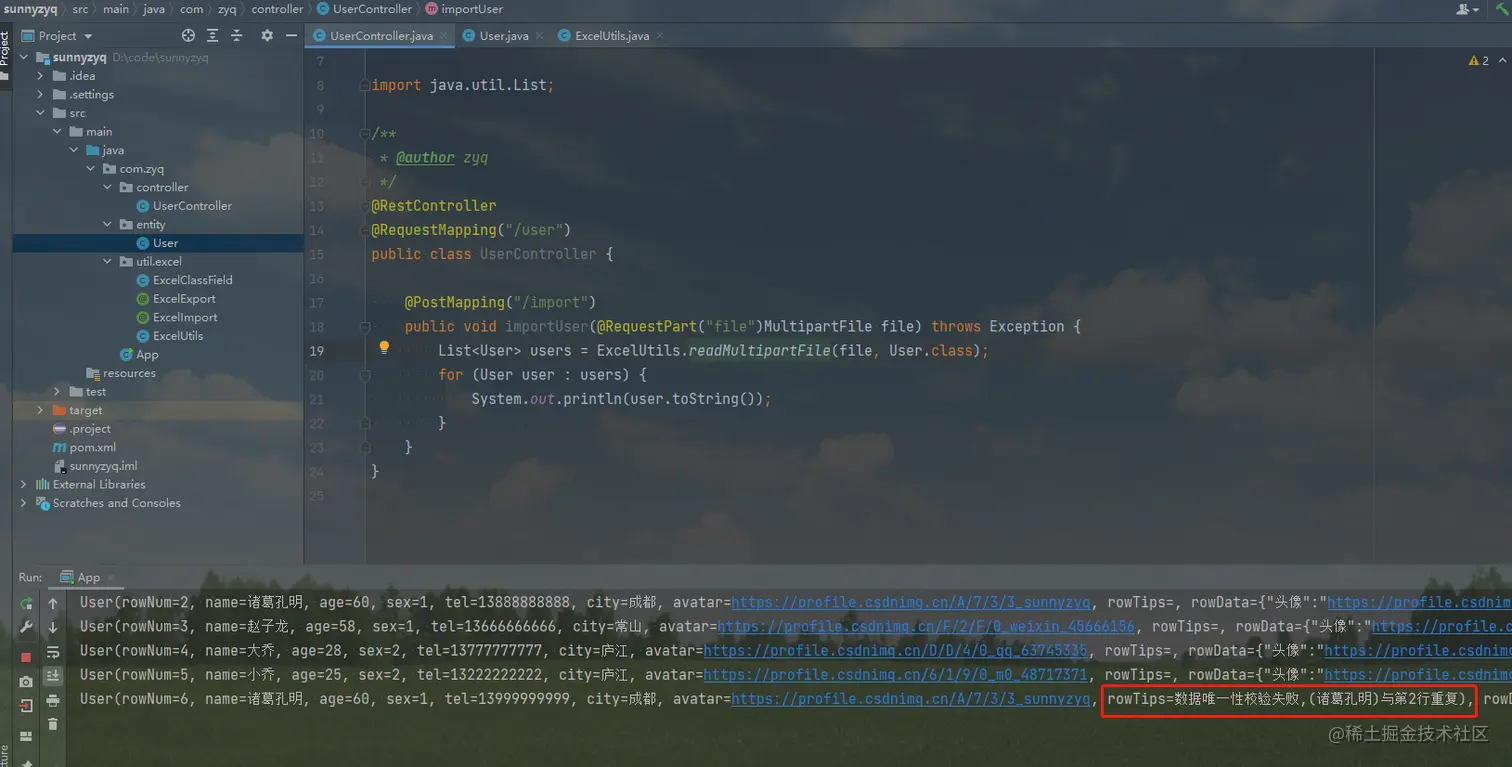
Task: Click the Run panel layout icon
Action: (26, 736)
